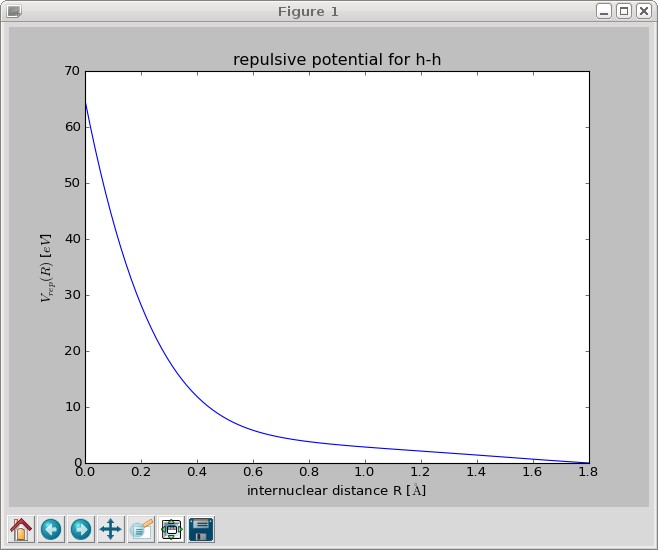Viewport: 658px width, 550px height.
Task: Click the 1.8 tick label on x-axis
Action: (x=588, y=474)
